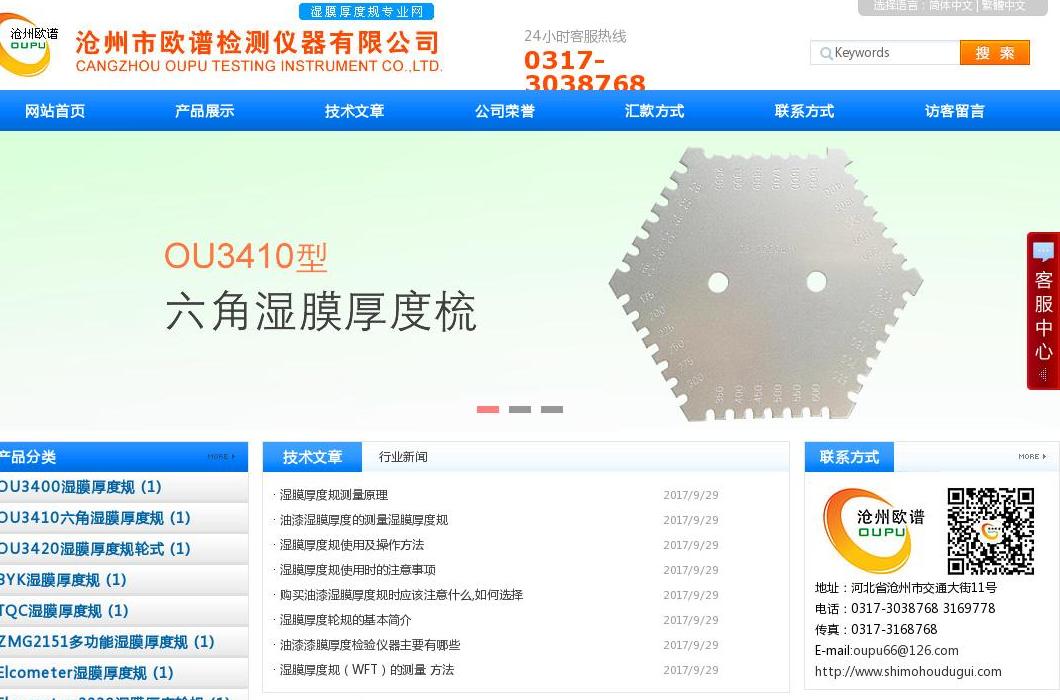Open article 湿膜厚度规使用时的注意事项
This screenshot has height=700, width=1060.
(x=358, y=570)
